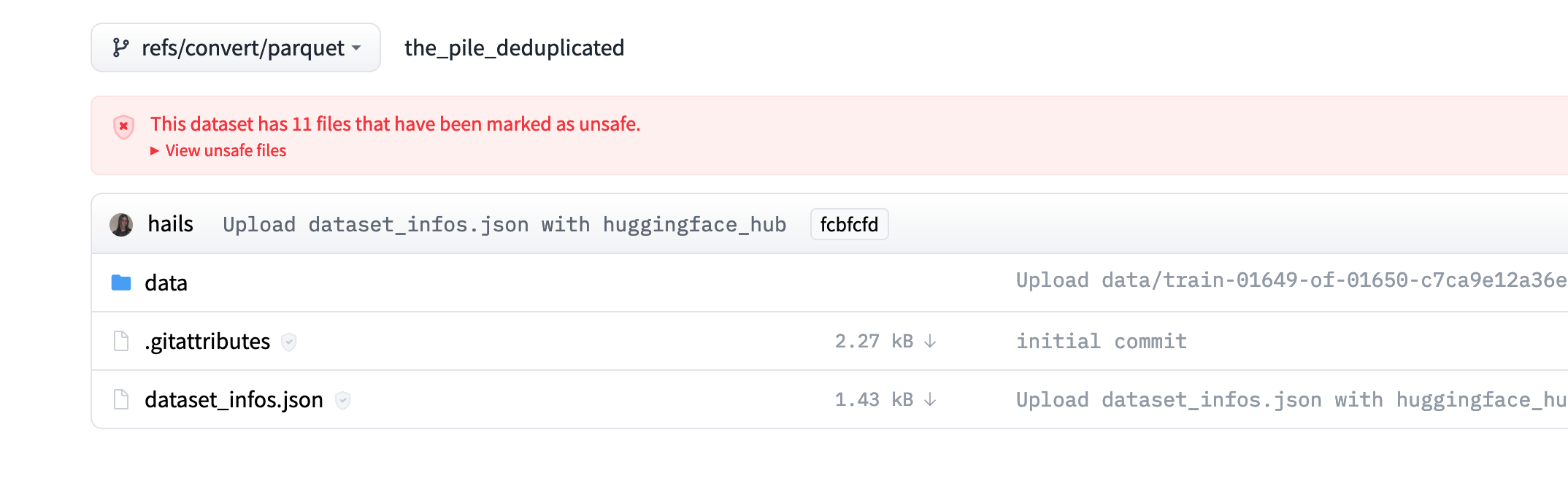This screenshot has width=1568, height=492.
Task: Click the fcbfcfd commit hash button
Action: point(849,225)
